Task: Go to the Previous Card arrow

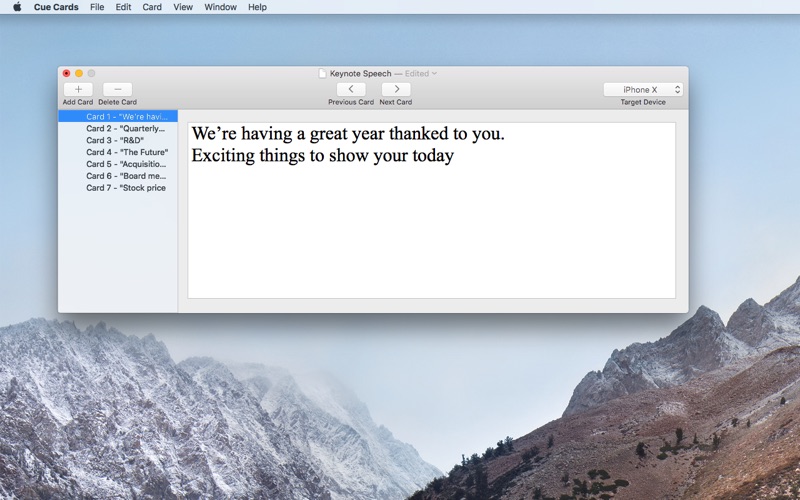Action: point(351,89)
